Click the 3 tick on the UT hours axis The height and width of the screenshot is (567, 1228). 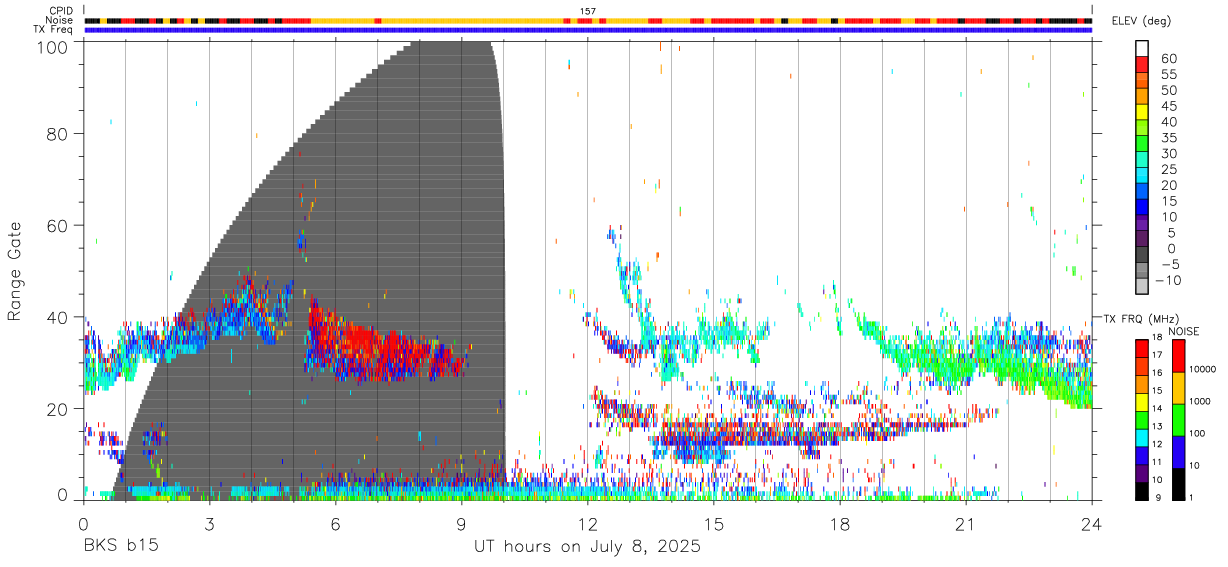coord(209,524)
